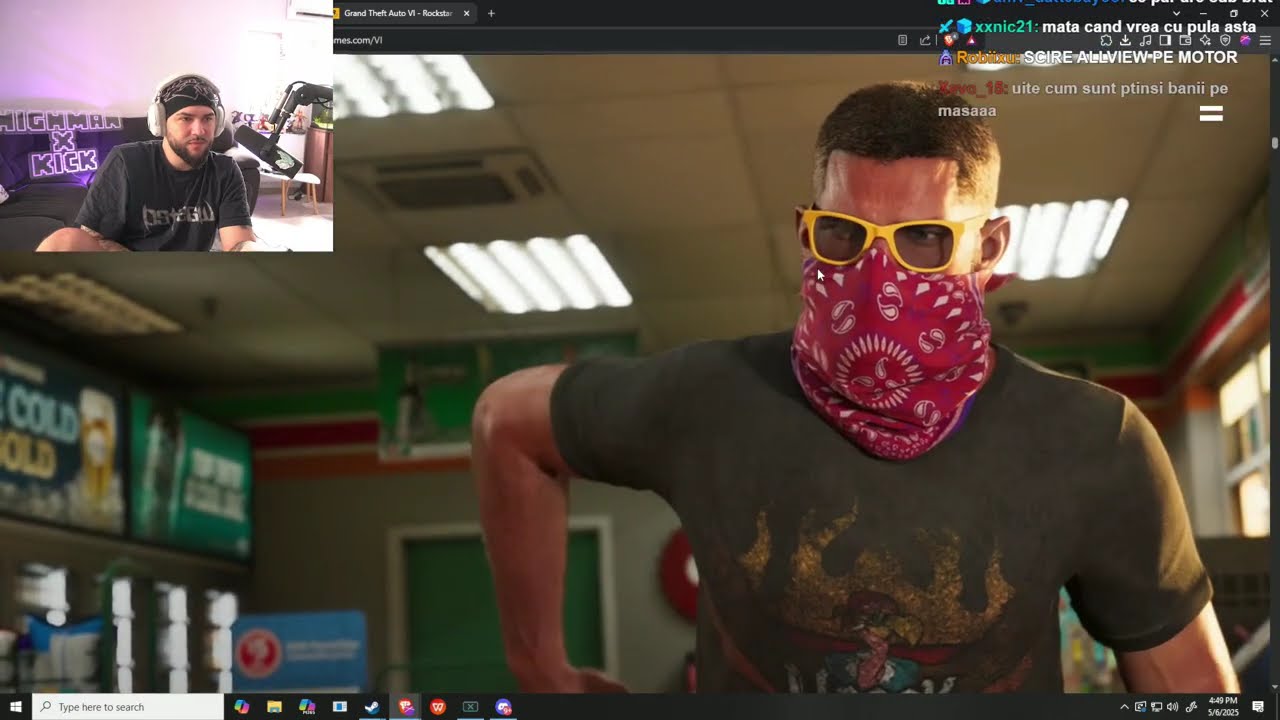
Task: Open the clock showing 4:49 PM
Action: point(1223,707)
